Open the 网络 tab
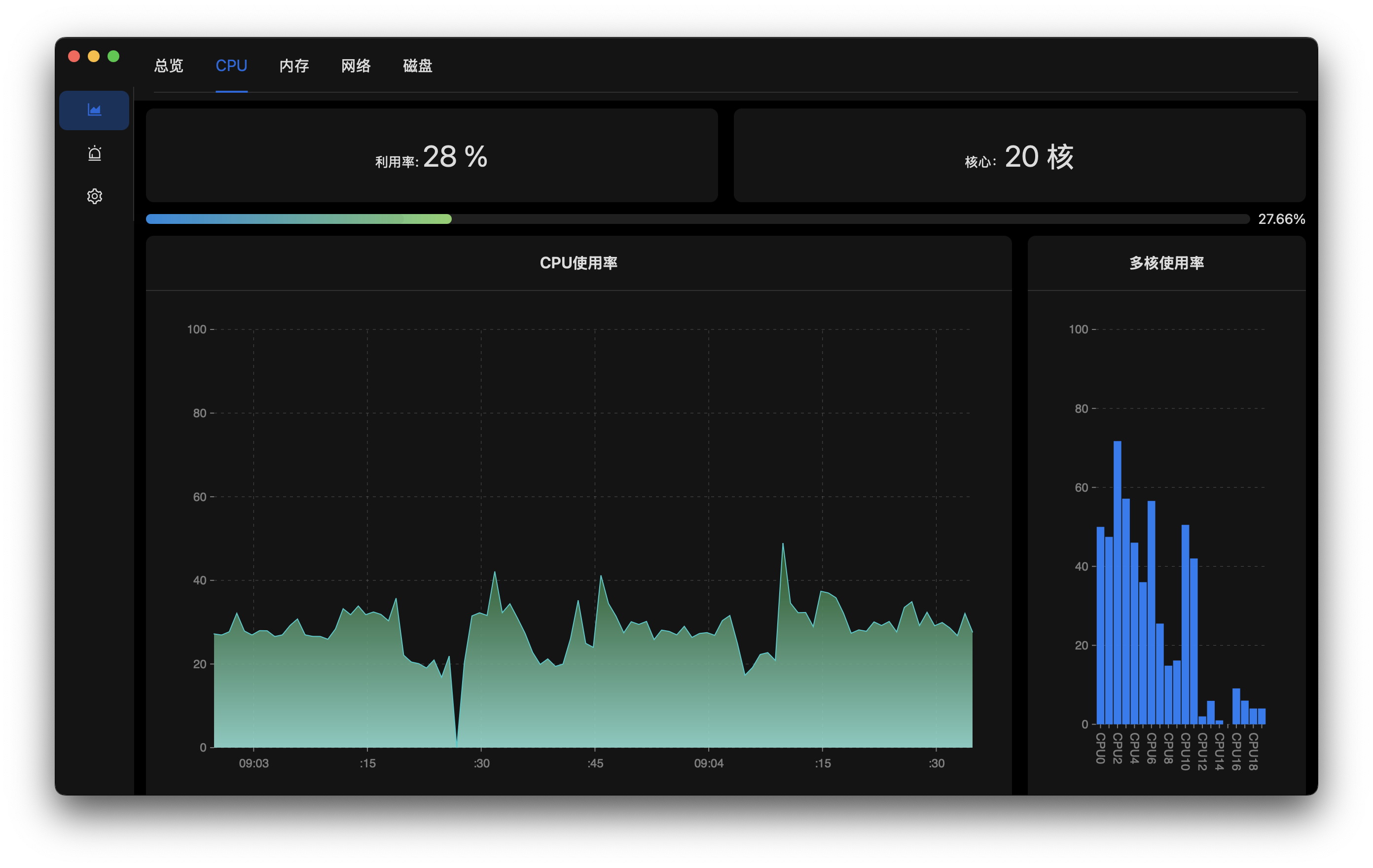This screenshot has width=1373, height=868. click(356, 66)
